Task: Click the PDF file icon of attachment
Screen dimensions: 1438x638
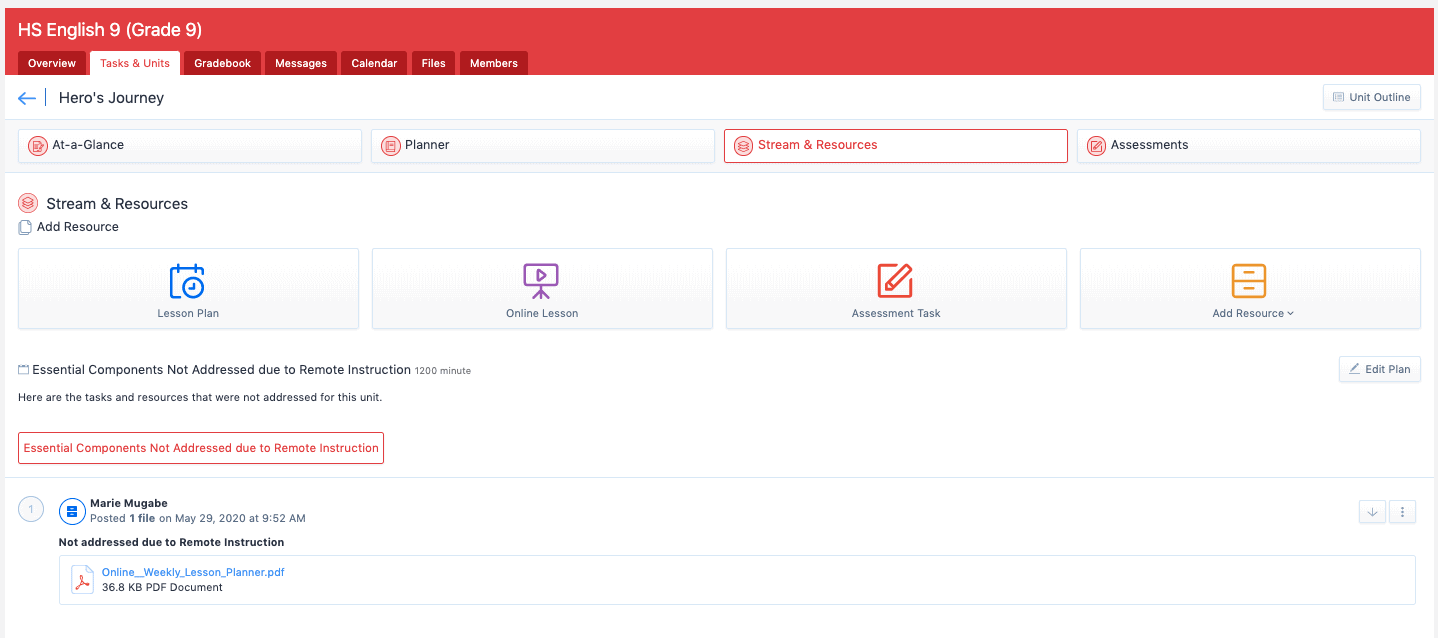Action: 83,580
